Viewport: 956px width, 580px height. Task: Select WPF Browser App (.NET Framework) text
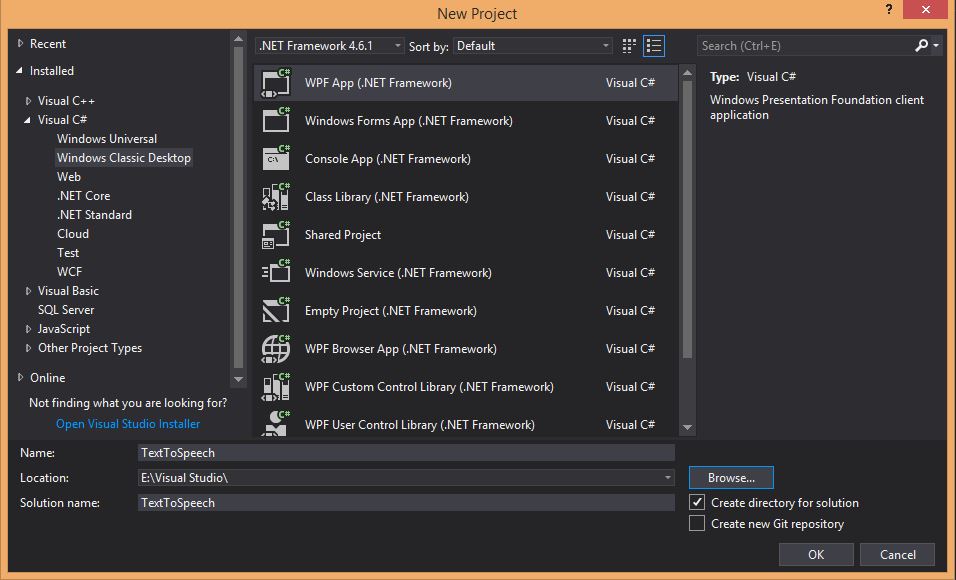pos(401,349)
